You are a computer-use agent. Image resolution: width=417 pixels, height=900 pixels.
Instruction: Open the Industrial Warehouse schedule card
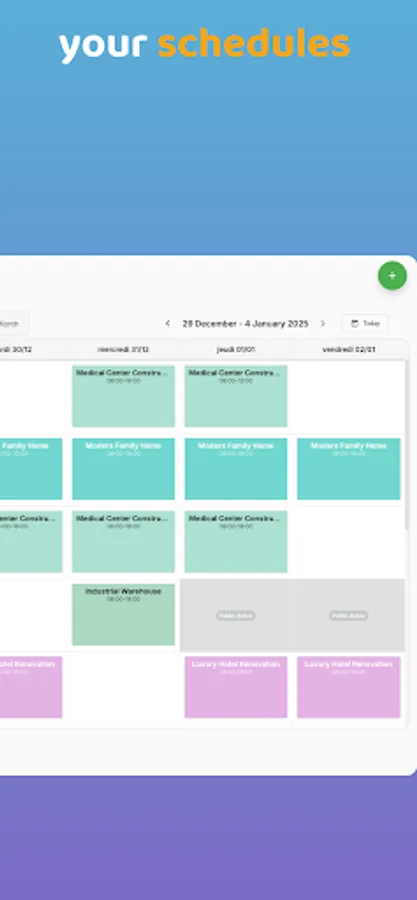pyautogui.click(x=123, y=615)
